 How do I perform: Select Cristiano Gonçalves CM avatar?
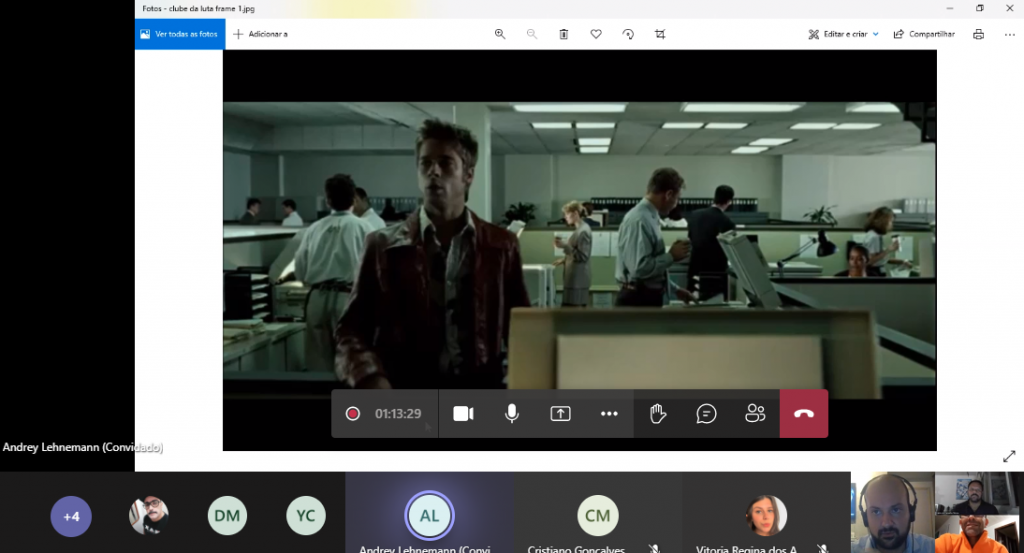point(598,516)
